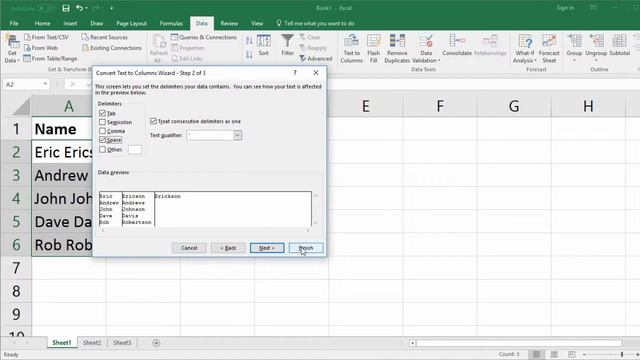Screen dimensions: 640x360
Task: Toggle the Filter funnel icon
Action: coord(287,45)
